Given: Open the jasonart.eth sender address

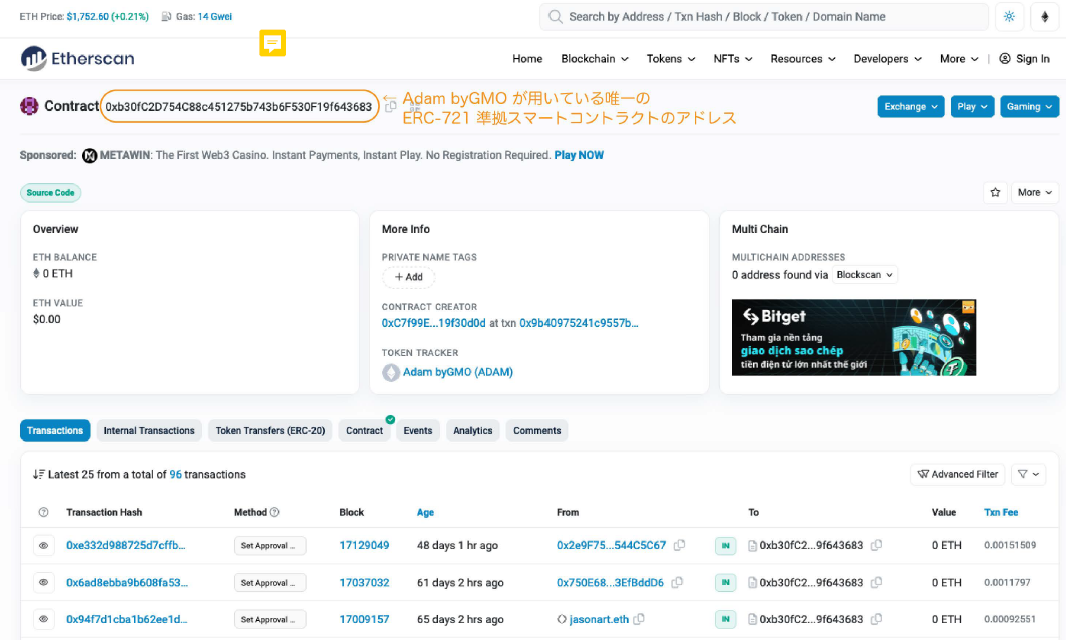Looking at the screenshot, I should (599, 619).
